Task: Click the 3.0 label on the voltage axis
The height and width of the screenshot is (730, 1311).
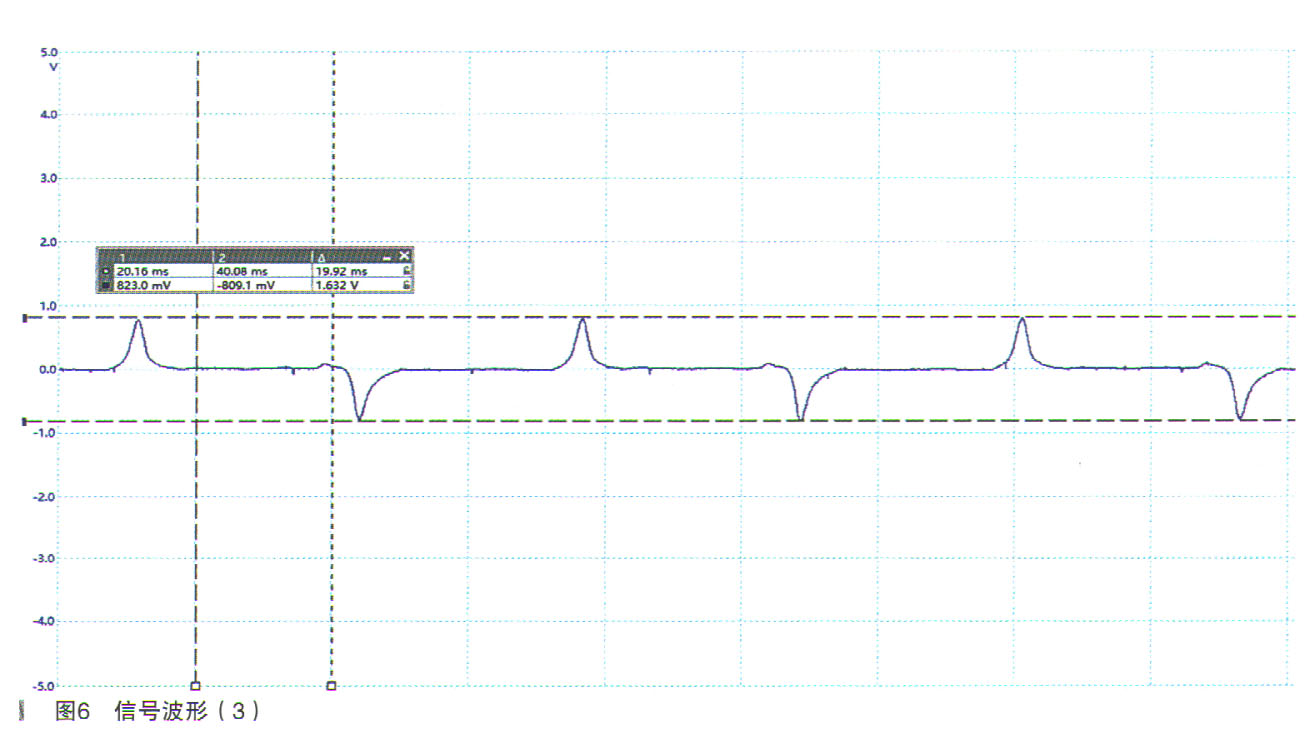Action: click(50, 178)
